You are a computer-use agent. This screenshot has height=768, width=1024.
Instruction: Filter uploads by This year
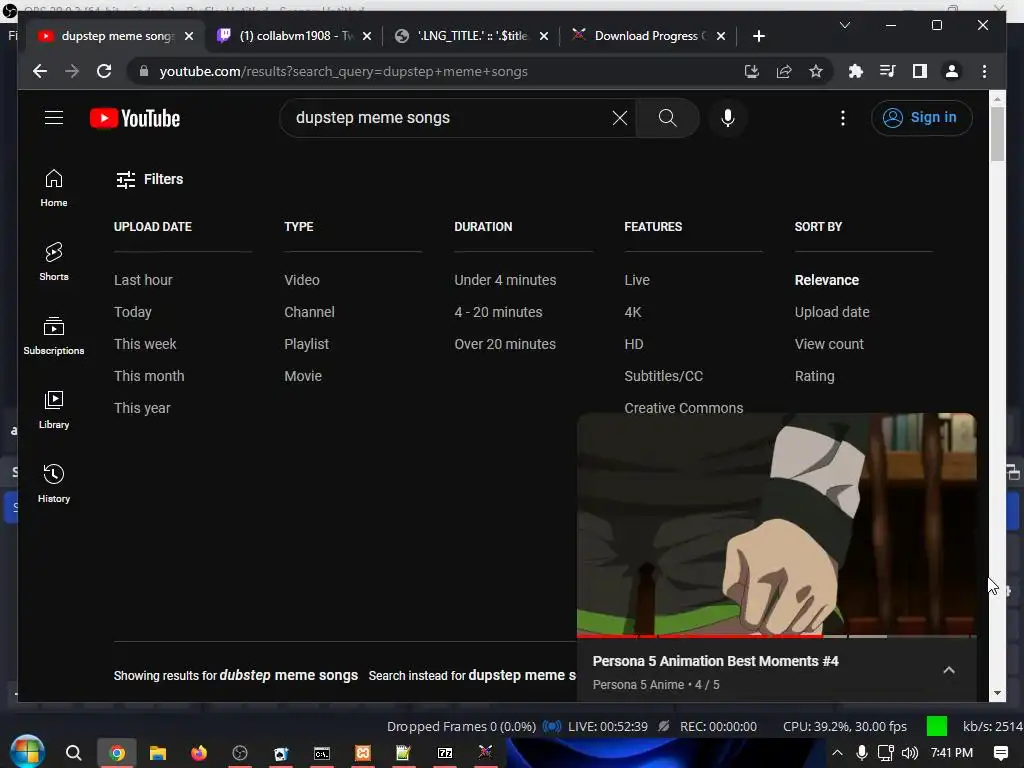tap(142, 408)
